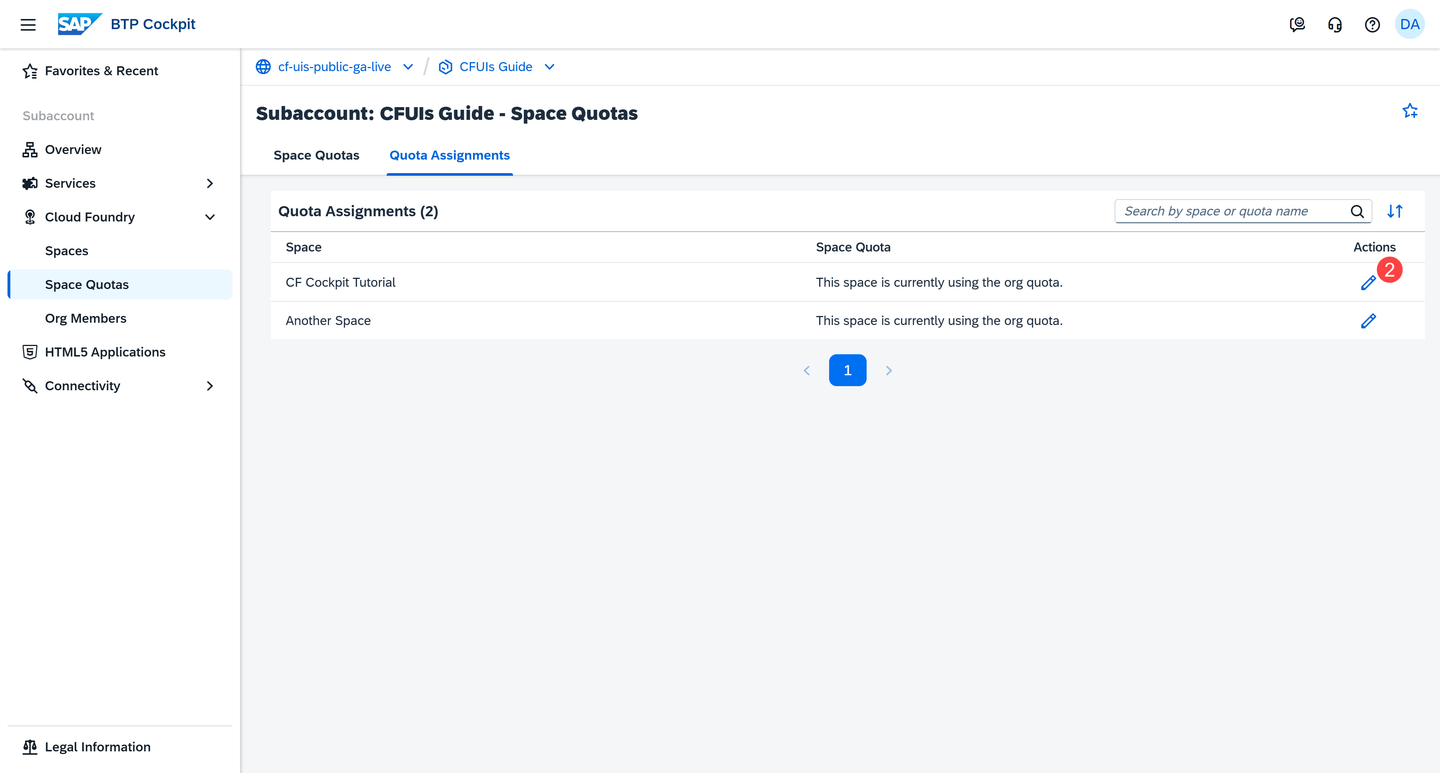Click the CF Cockpit Tutorial space name
The image size is (1440, 773).
(341, 283)
